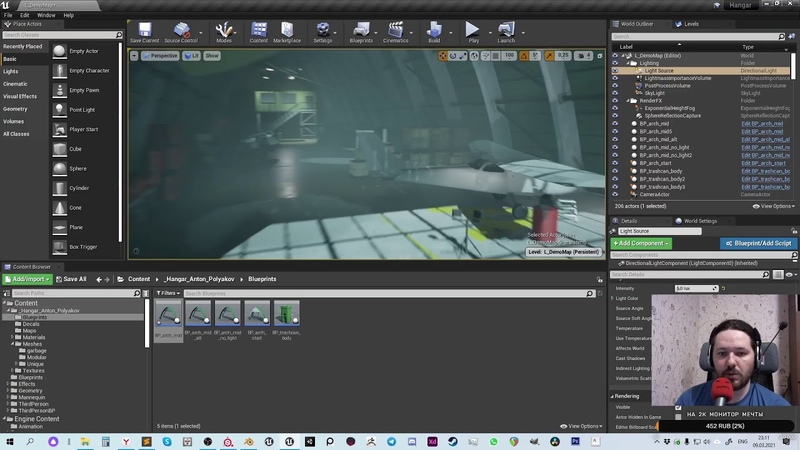Open grid snap value 100 dropdown
This screenshot has height=450, width=800.
pos(509,56)
